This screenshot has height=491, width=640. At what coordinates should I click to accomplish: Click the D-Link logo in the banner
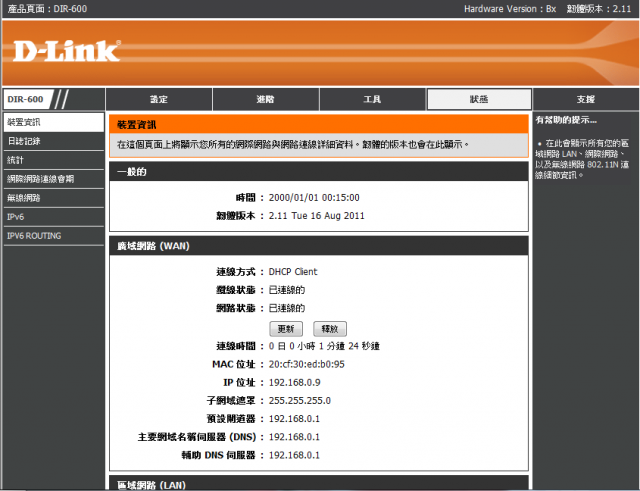pos(67,51)
